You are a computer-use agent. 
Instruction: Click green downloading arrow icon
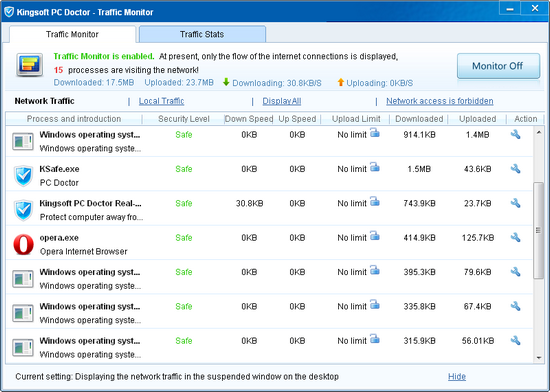(226, 82)
